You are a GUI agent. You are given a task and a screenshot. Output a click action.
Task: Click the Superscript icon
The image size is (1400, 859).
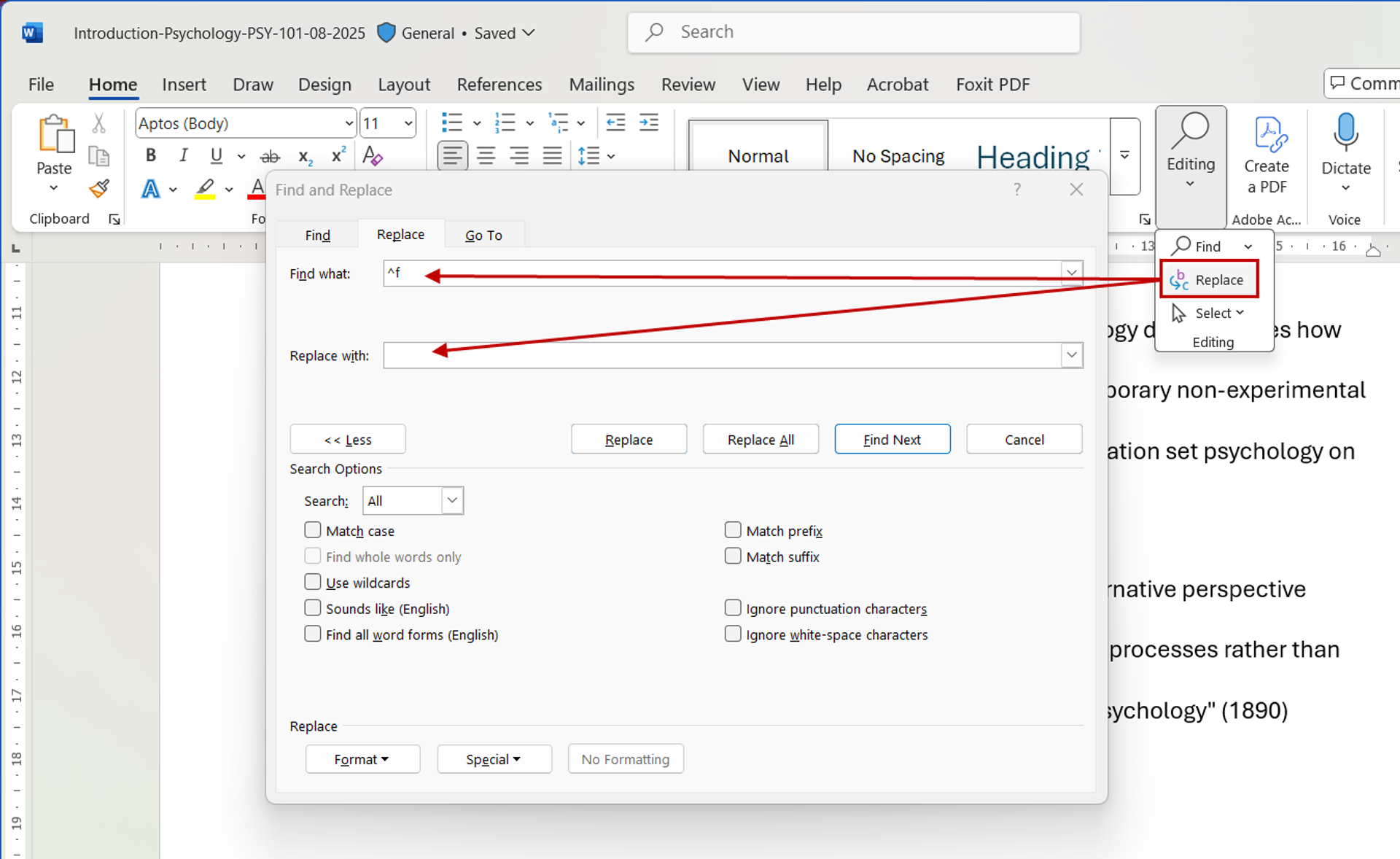[338, 155]
